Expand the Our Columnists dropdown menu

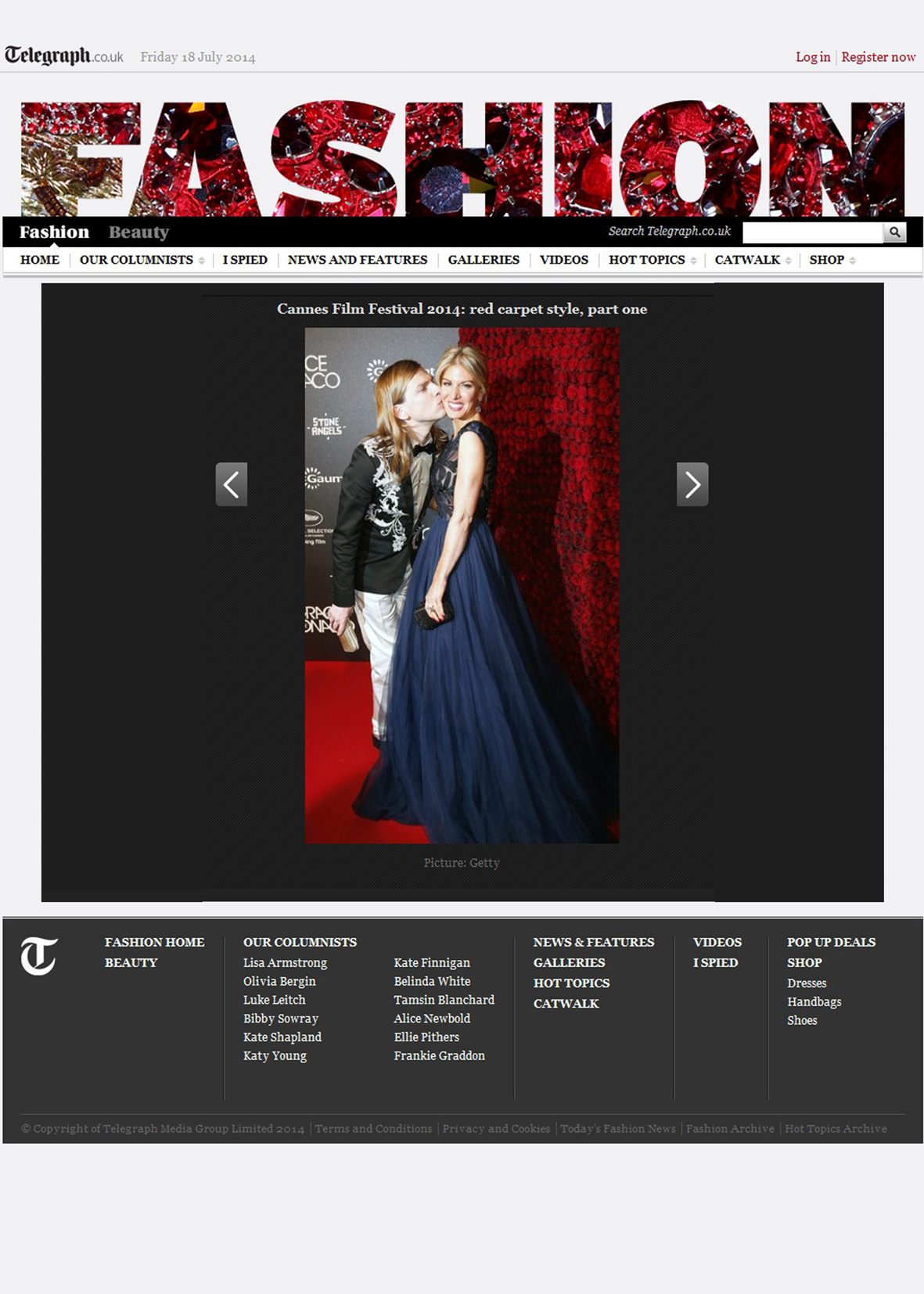(142, 260)
